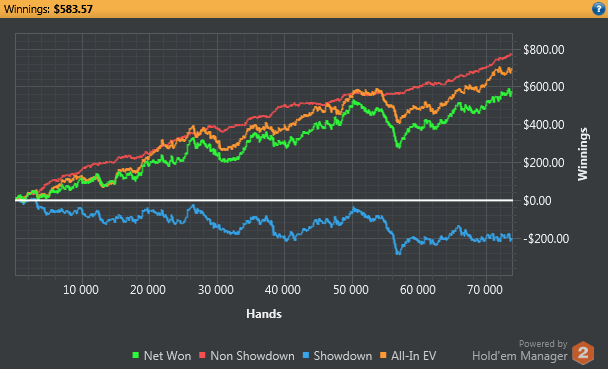Screen dimensions: 608x369
Task: Click the $800.00 y-axis label
Action: tap(544, 50)
